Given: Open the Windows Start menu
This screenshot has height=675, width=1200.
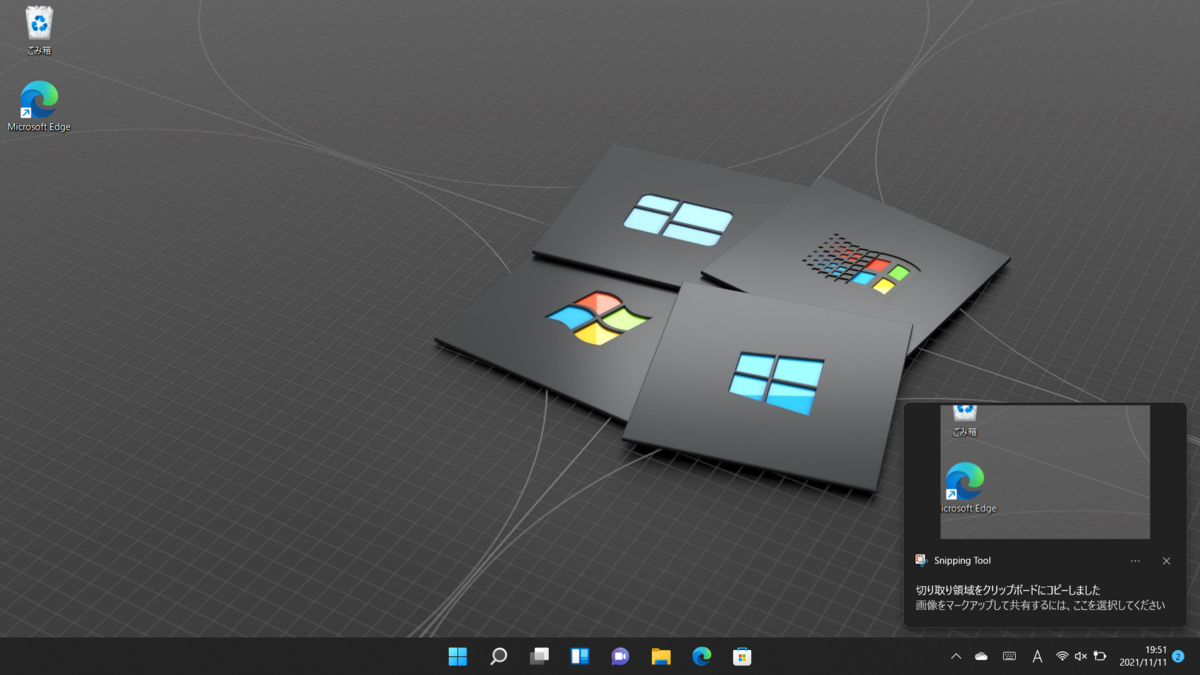Looking at the screenshot, I should 458,656.
